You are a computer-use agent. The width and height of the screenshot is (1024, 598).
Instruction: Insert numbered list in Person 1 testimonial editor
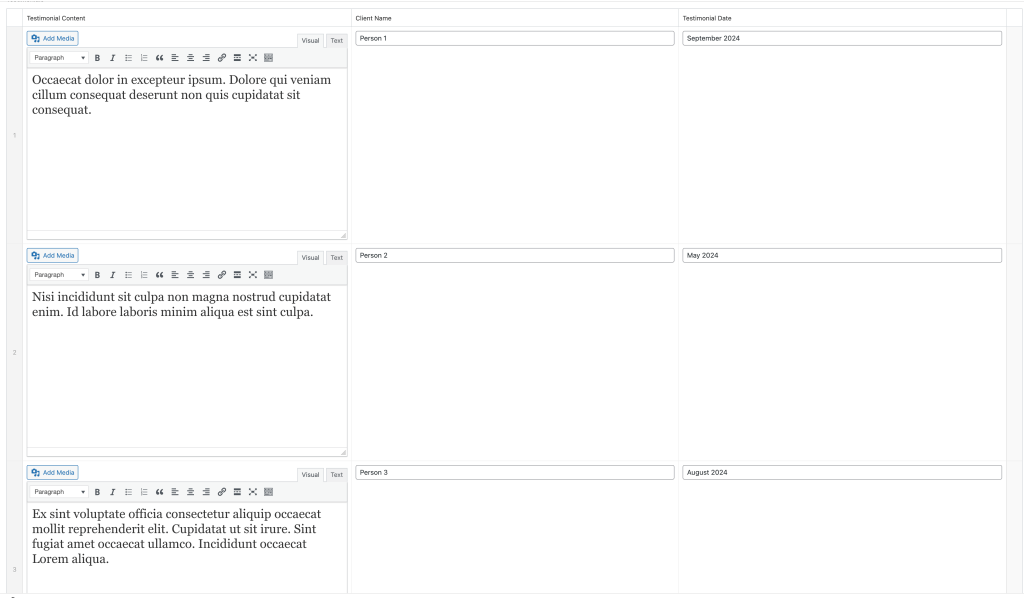pyautogui.click(x=144, y=58)
